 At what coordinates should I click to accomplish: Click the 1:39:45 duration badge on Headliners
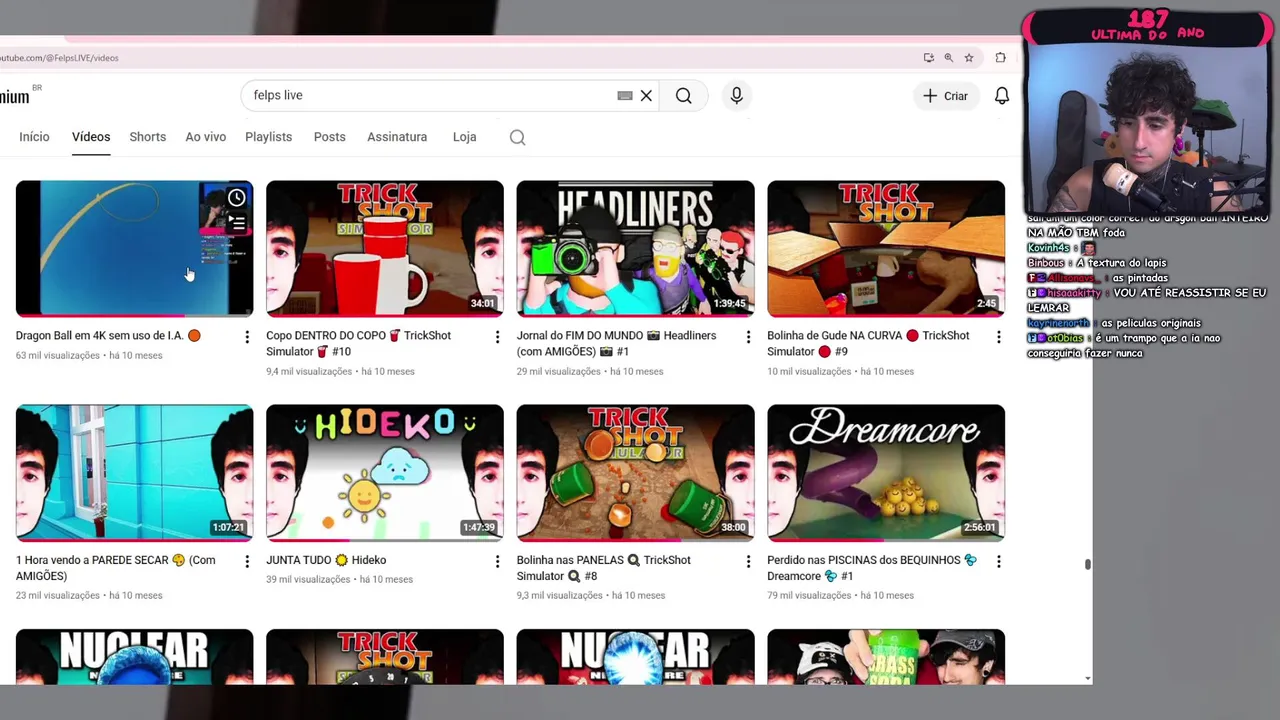coord(729,303)
